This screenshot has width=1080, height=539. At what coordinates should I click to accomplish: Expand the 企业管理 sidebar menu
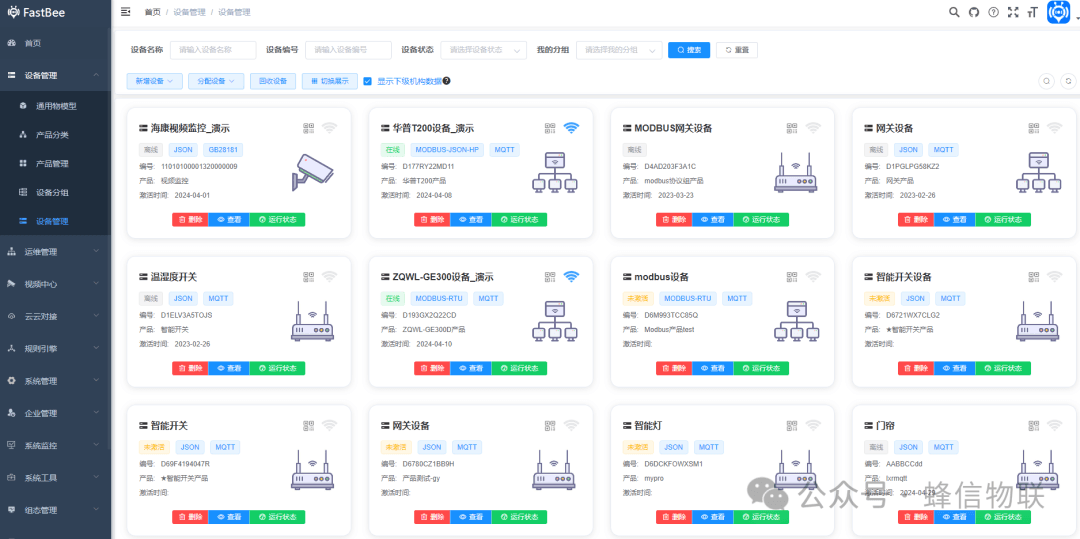coord(55,413)
